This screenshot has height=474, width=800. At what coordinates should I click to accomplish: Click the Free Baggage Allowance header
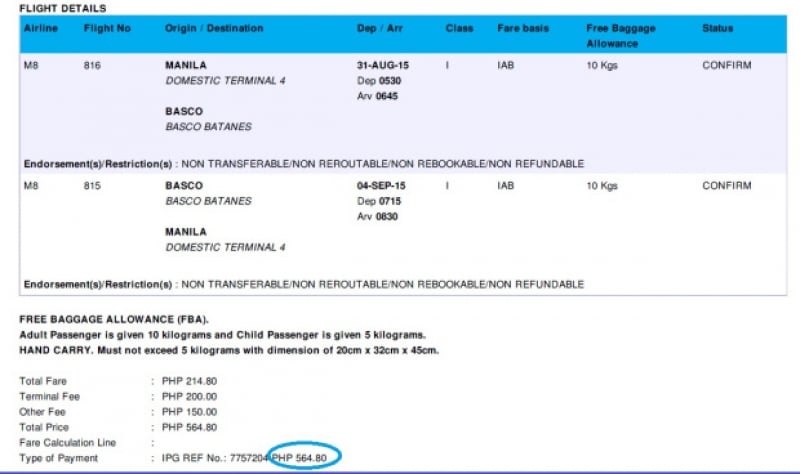tap(620, 36)
